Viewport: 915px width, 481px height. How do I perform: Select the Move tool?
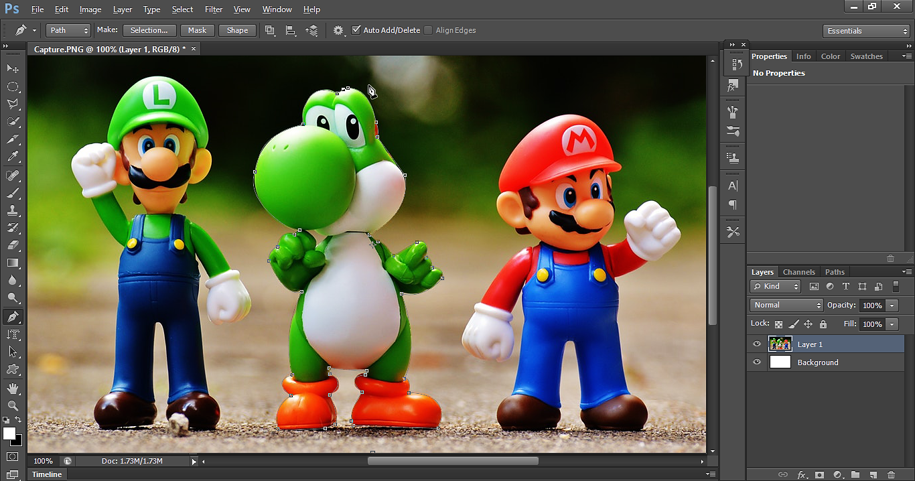tap(12, 69)
